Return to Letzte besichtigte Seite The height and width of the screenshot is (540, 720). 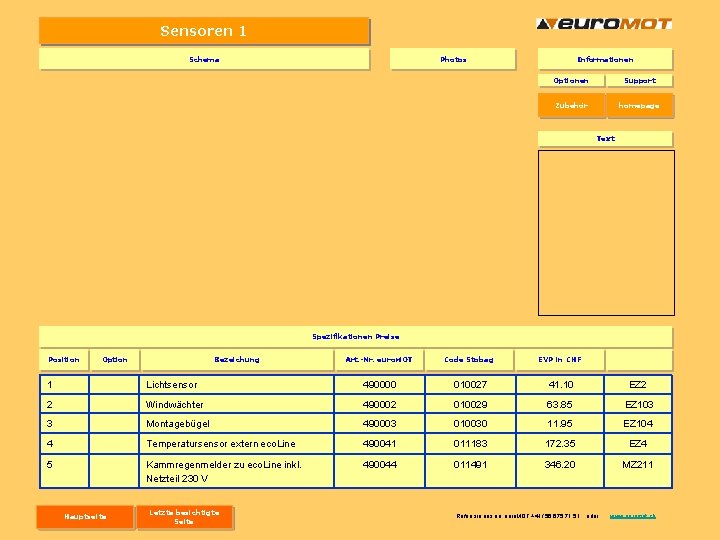click(185, 517)
